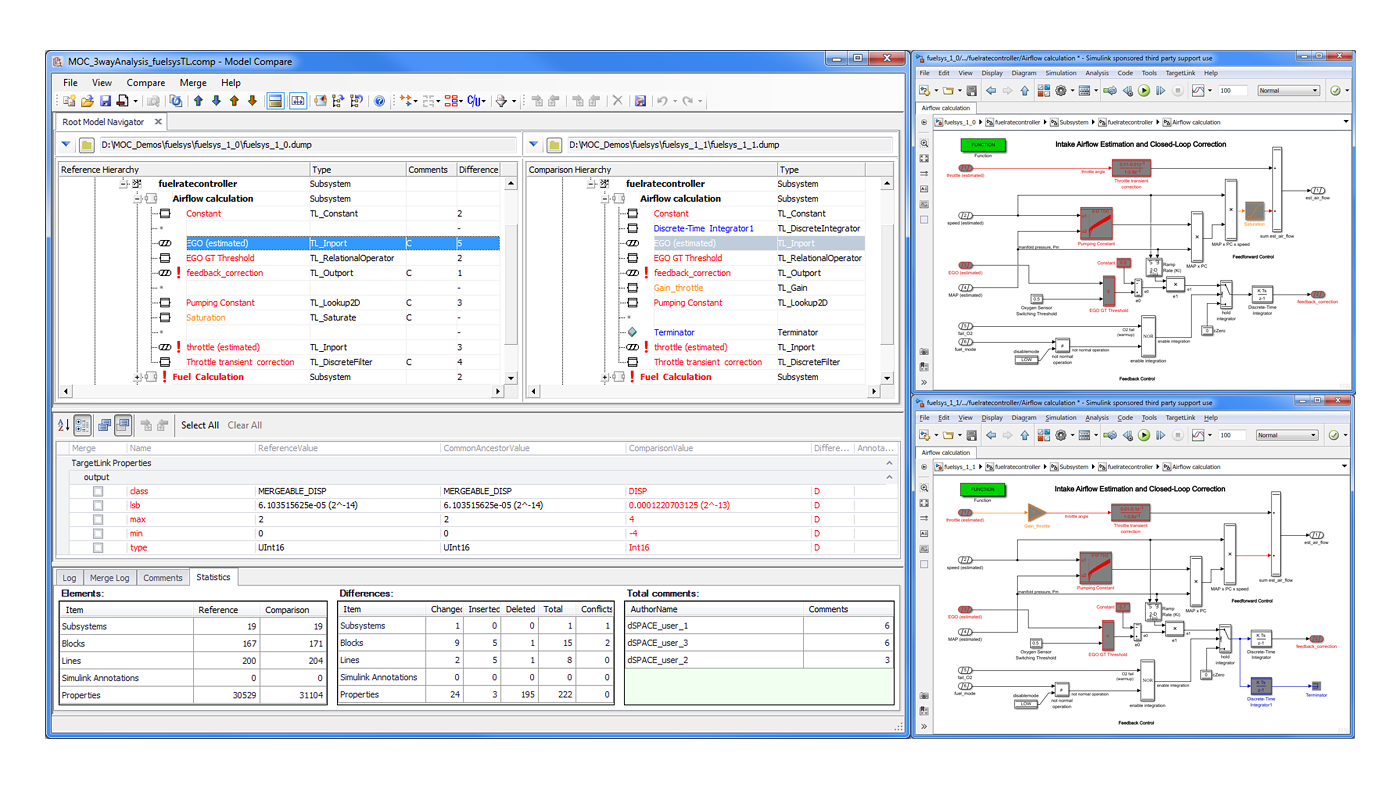The height and width of the screenshot is (788, 1400).
Task: Click the up to parent arrow in upper Simulink
Action: [1024, 90]
